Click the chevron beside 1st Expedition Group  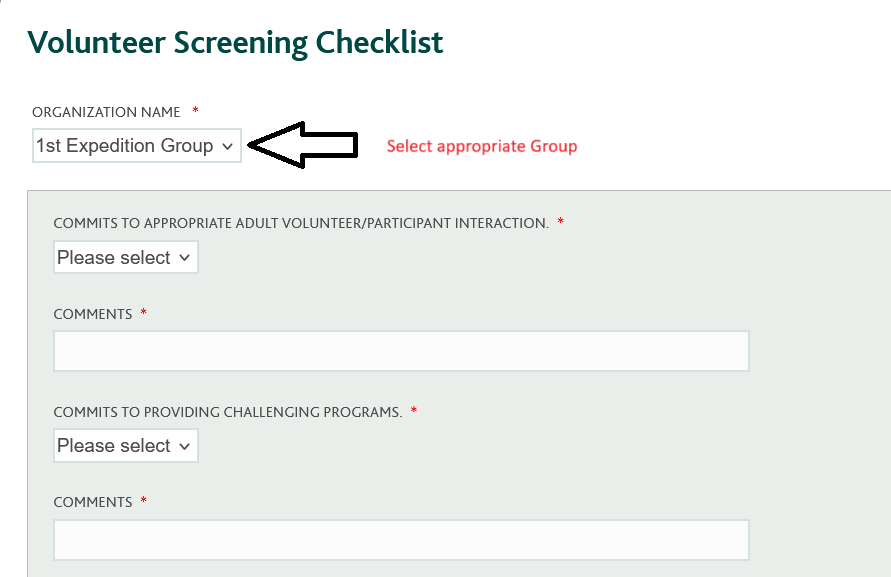[x=227, y=147]
